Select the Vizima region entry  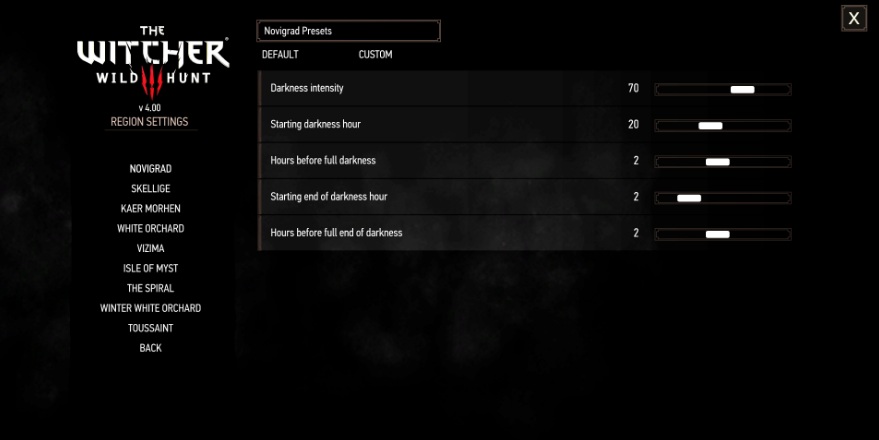pyautogui.click(x=150, y=248)
